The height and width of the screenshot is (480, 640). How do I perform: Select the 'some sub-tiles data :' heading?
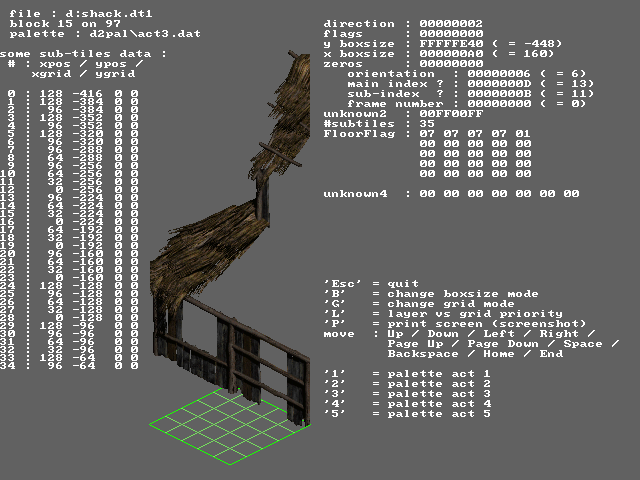(83, 54)
